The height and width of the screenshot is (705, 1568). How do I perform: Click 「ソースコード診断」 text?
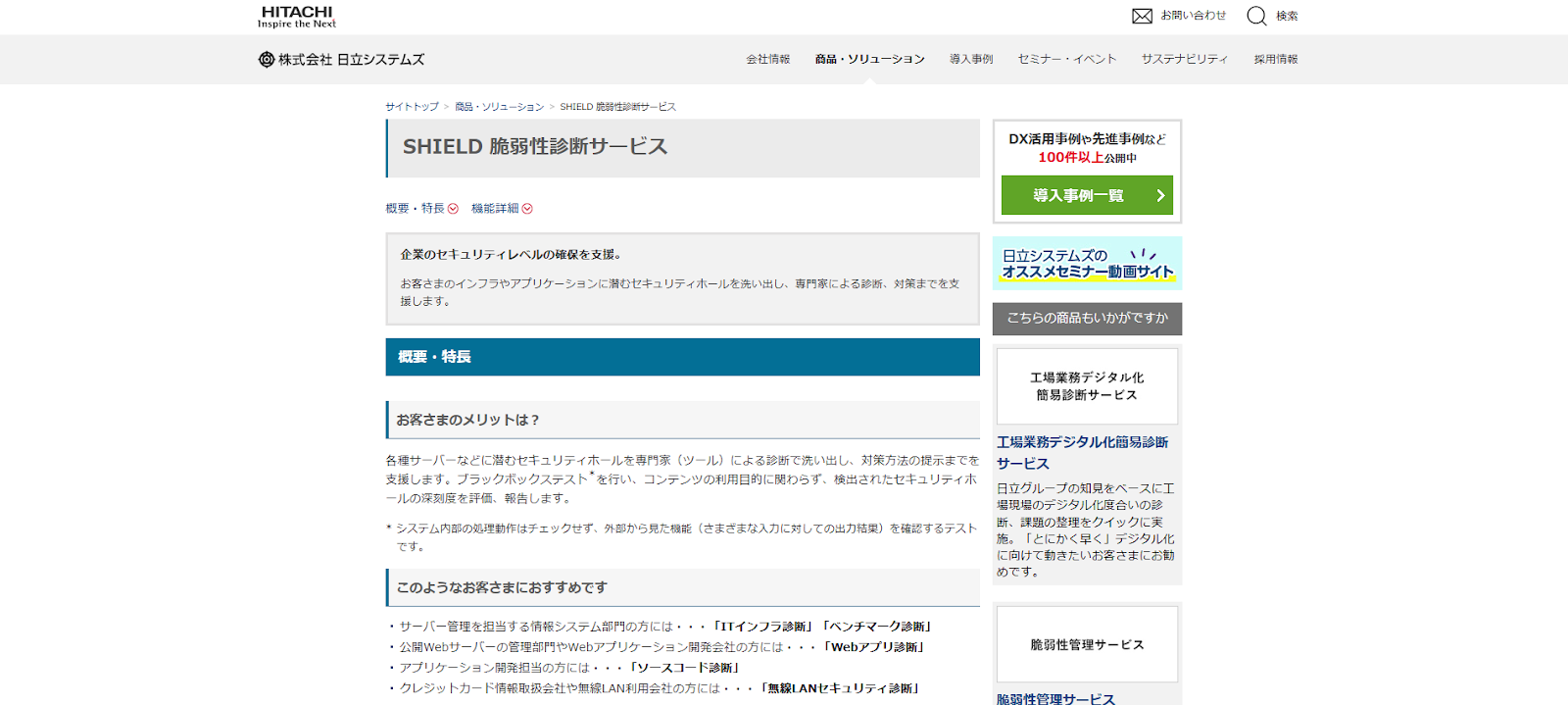(x=684, y=668)
